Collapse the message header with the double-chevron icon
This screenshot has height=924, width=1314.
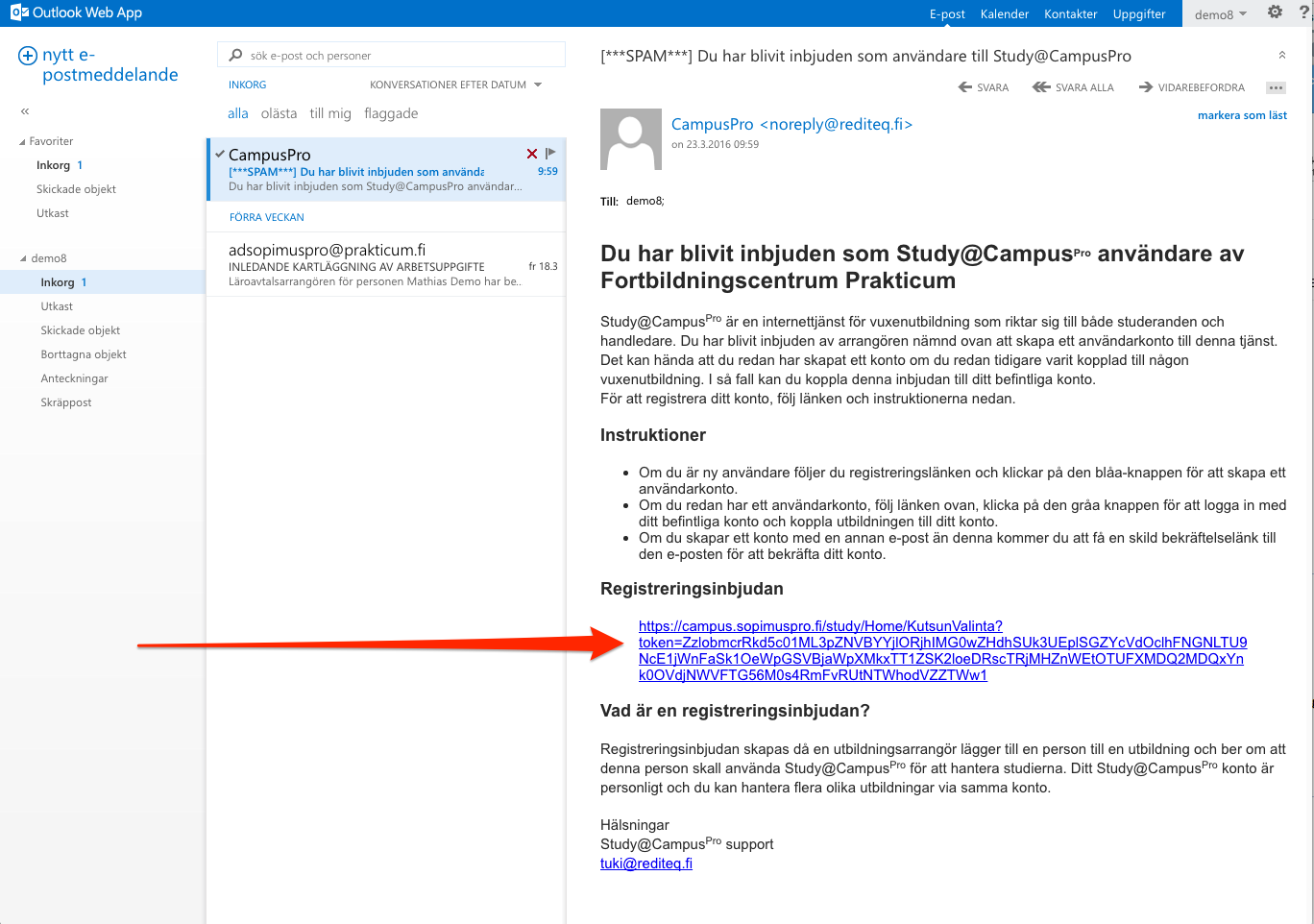(1281, 56)
